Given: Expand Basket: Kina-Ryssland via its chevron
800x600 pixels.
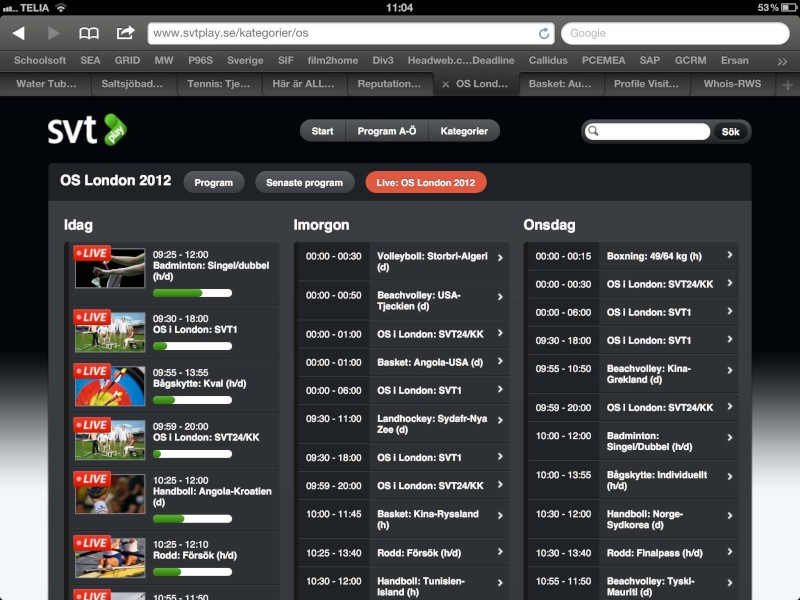Looking at the screenshot, I should (500, 516).
